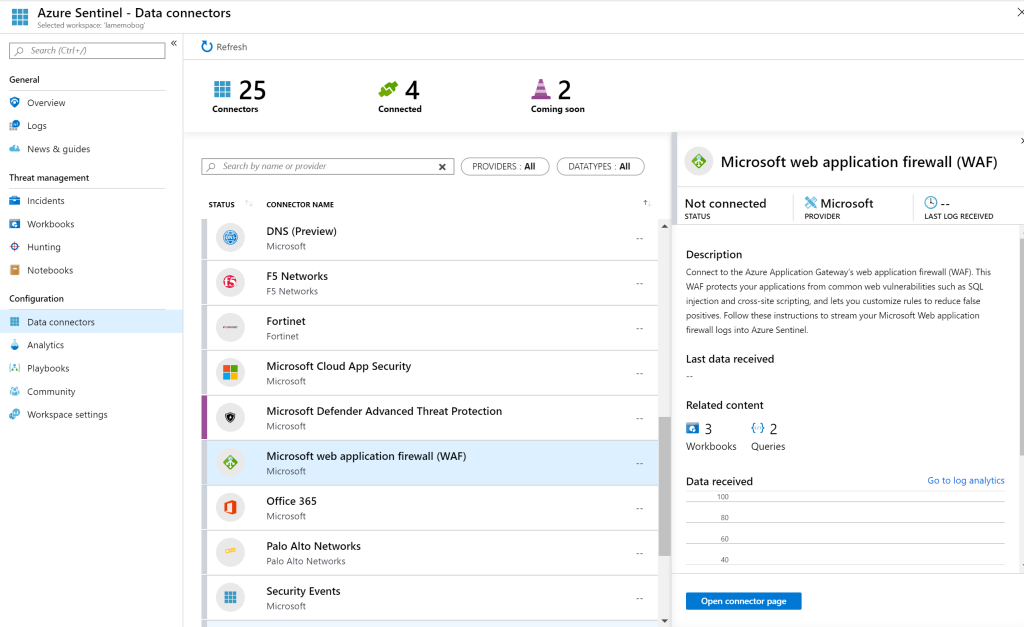Focus the sidebar Search (Ctrl+/) box
Viewport: 1024px width, 627px height.
coord(87,50)
